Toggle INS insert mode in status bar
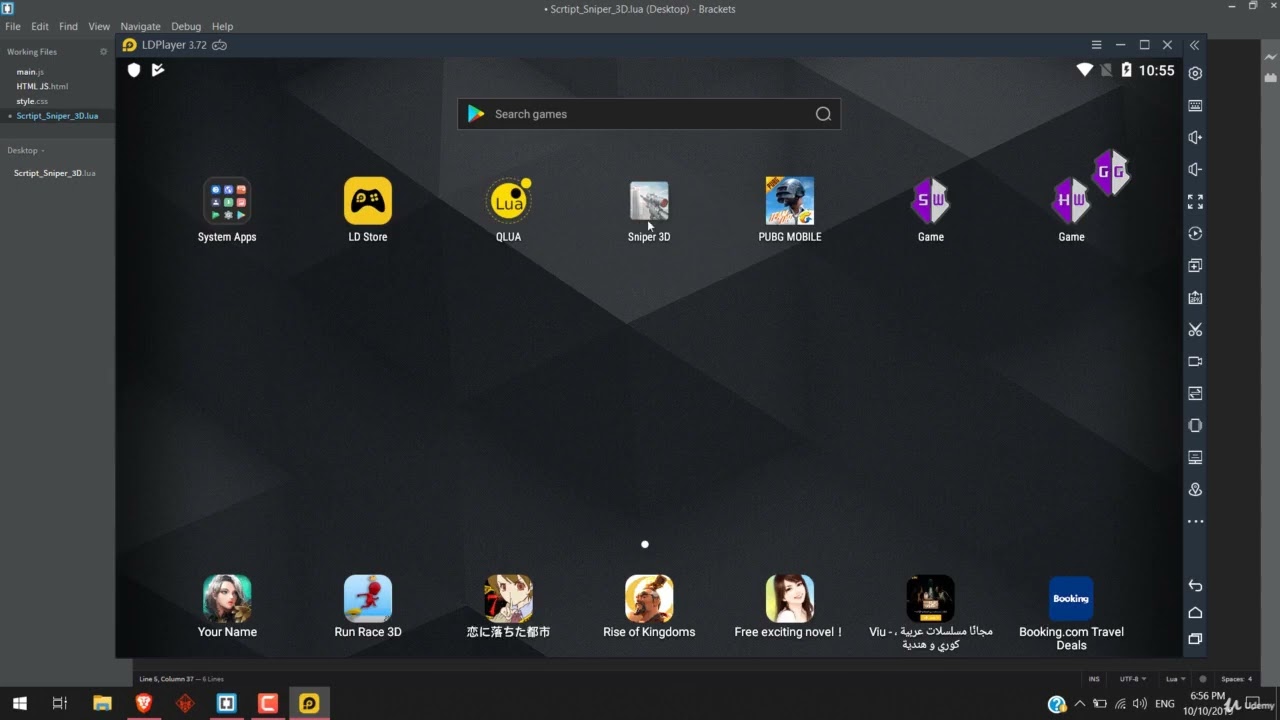The image size is (1280, 720). pos(1094,679)
